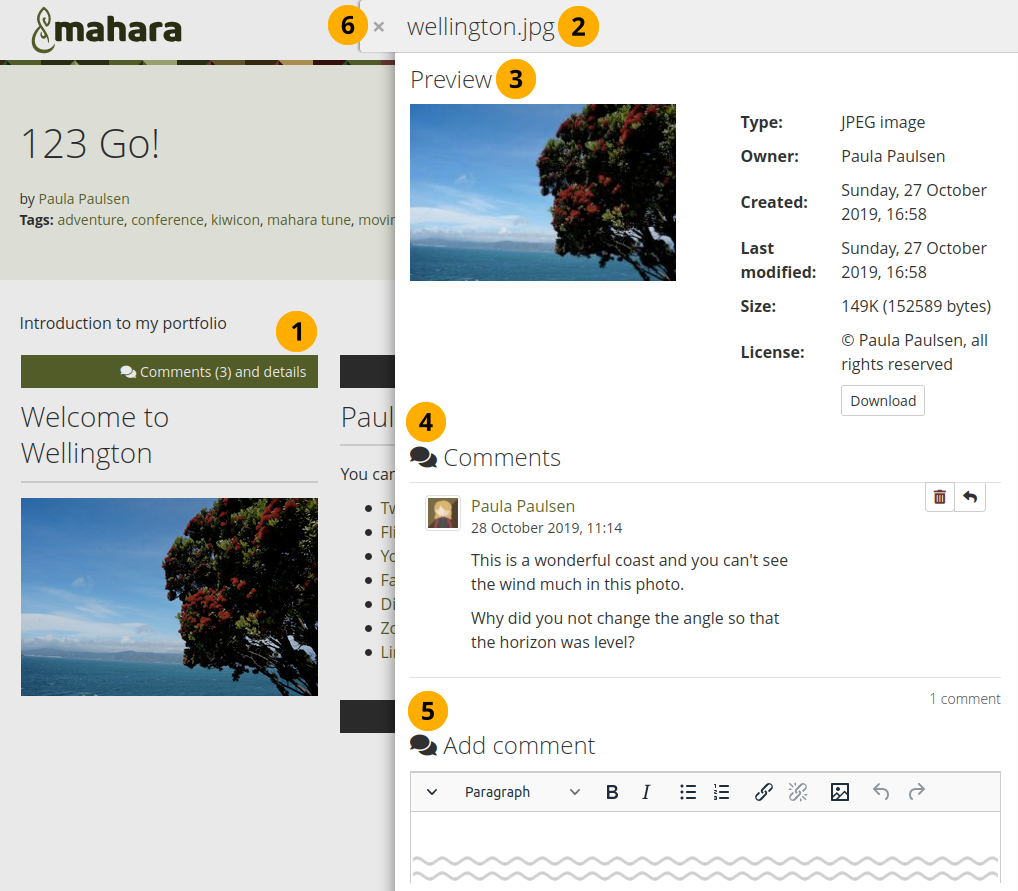Click the wellington.jpg preview image
1018x891 pixels.
pos(542,193)
